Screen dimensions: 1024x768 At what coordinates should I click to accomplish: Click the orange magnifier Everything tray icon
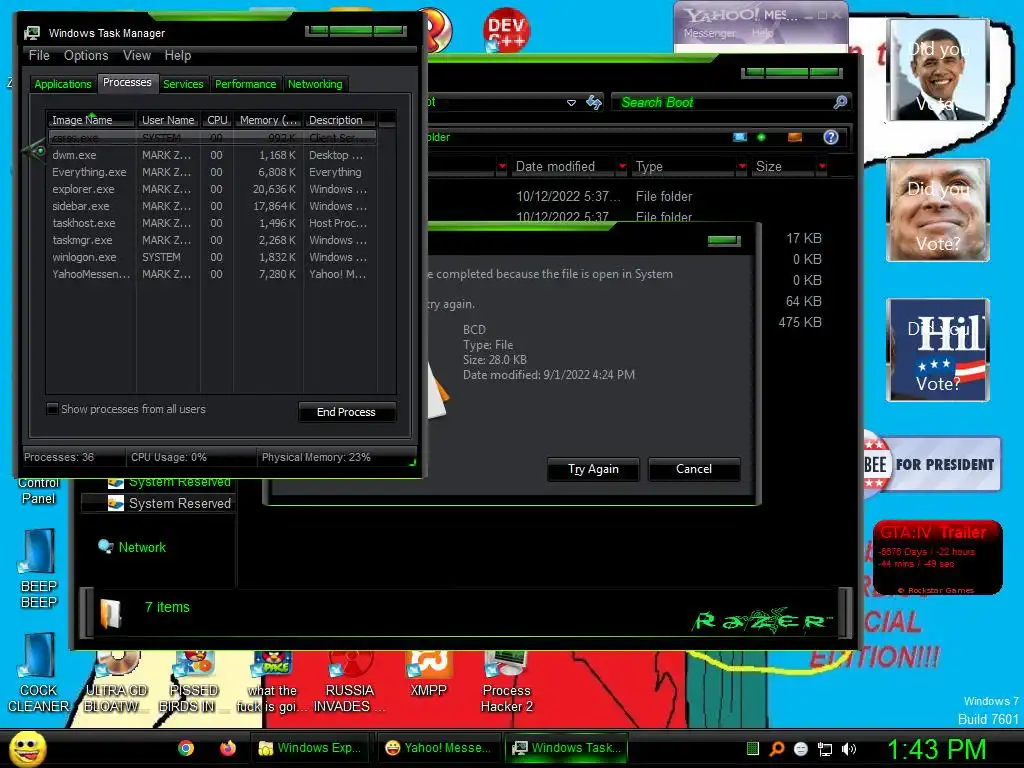click(777, 749)
